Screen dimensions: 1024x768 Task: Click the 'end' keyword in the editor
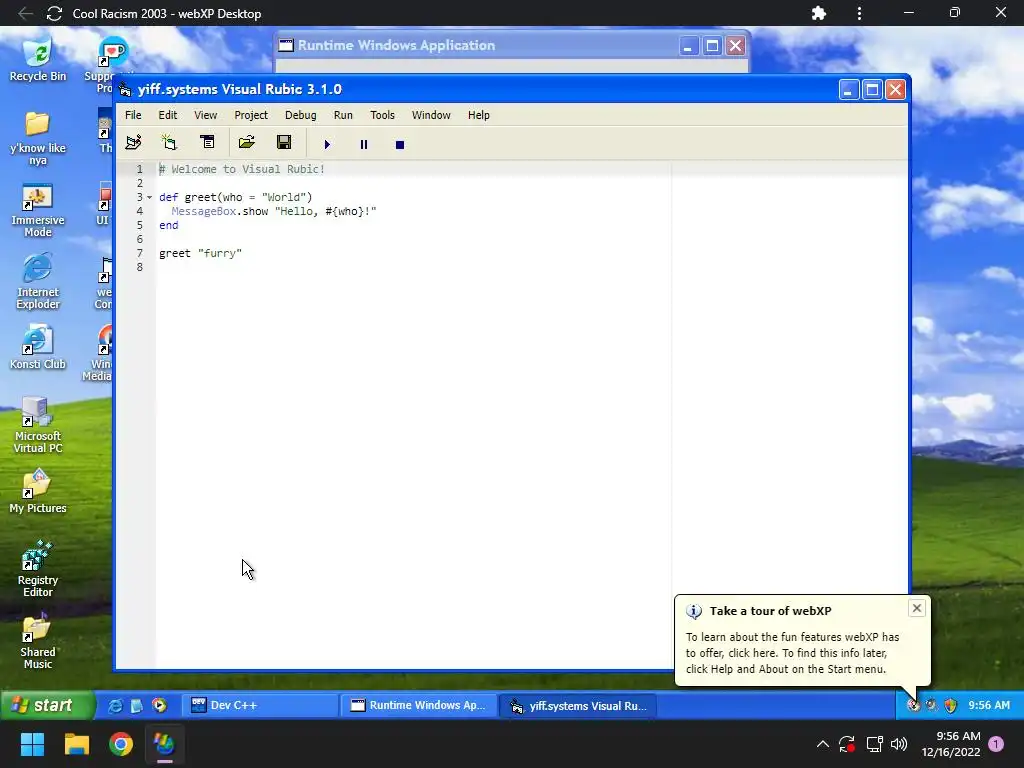168,225
